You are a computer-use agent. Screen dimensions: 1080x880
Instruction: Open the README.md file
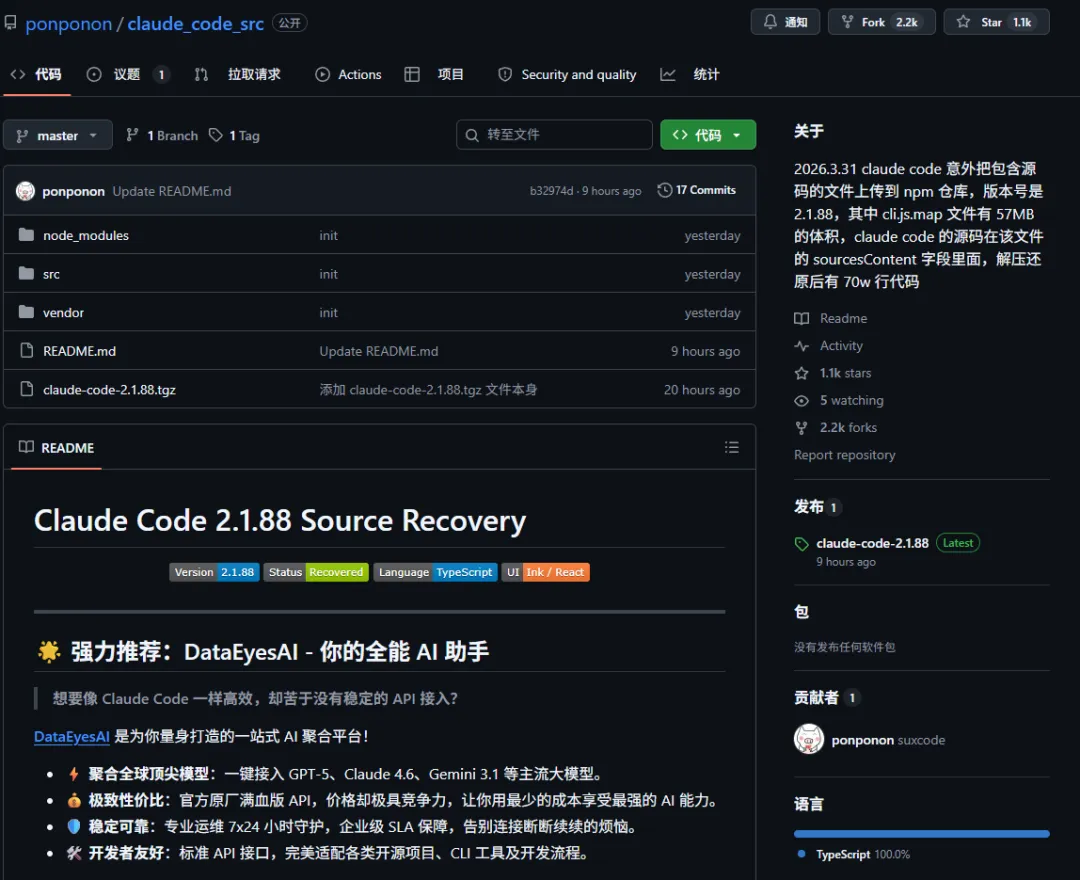pyautogui.click(x=79, y=351)
